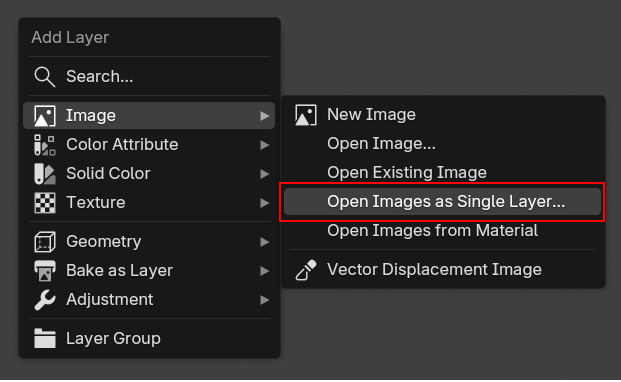The height and width of the screenshot is (382, 621).
Task: Click the Bake as Layer icon
Action: coord(45,271)
